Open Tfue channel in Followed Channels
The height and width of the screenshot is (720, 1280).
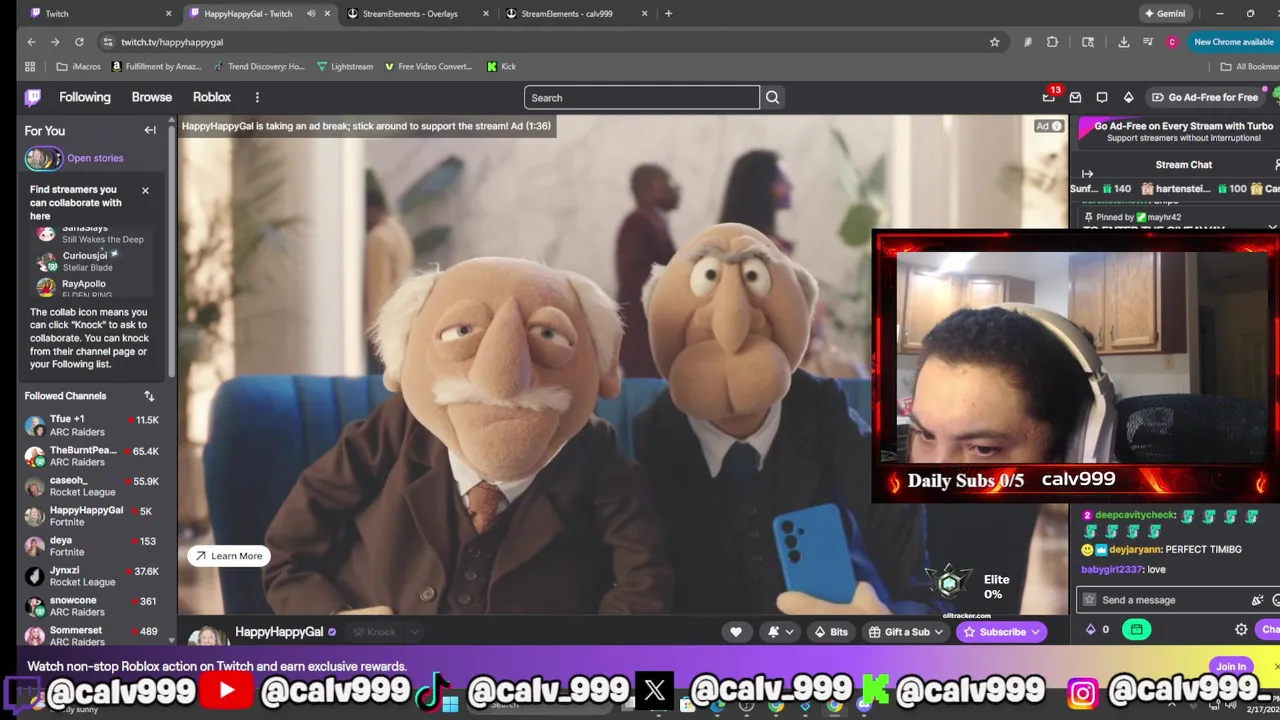point(92,426)
